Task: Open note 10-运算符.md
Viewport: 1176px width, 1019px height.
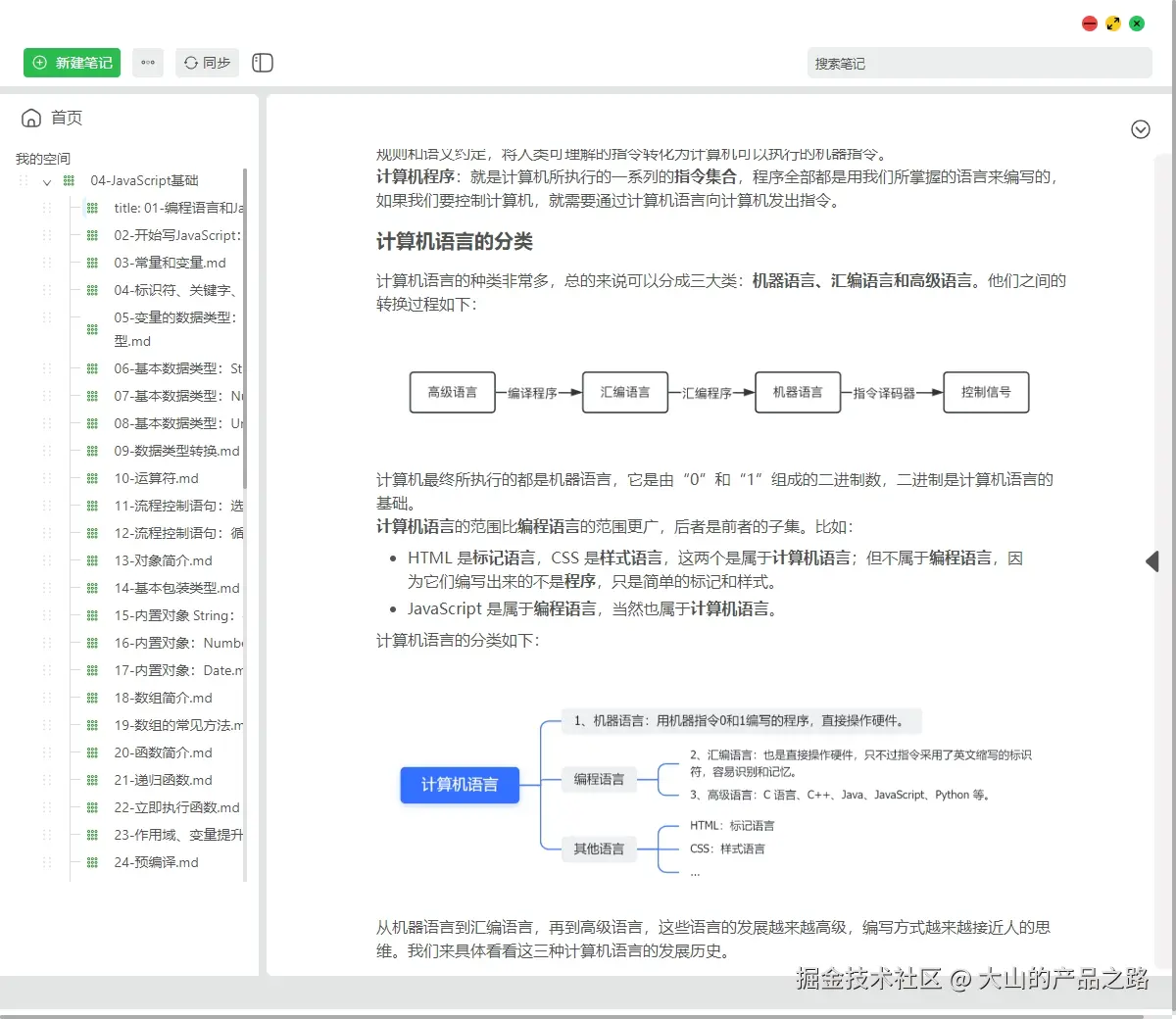Action: tap(156, 478)
